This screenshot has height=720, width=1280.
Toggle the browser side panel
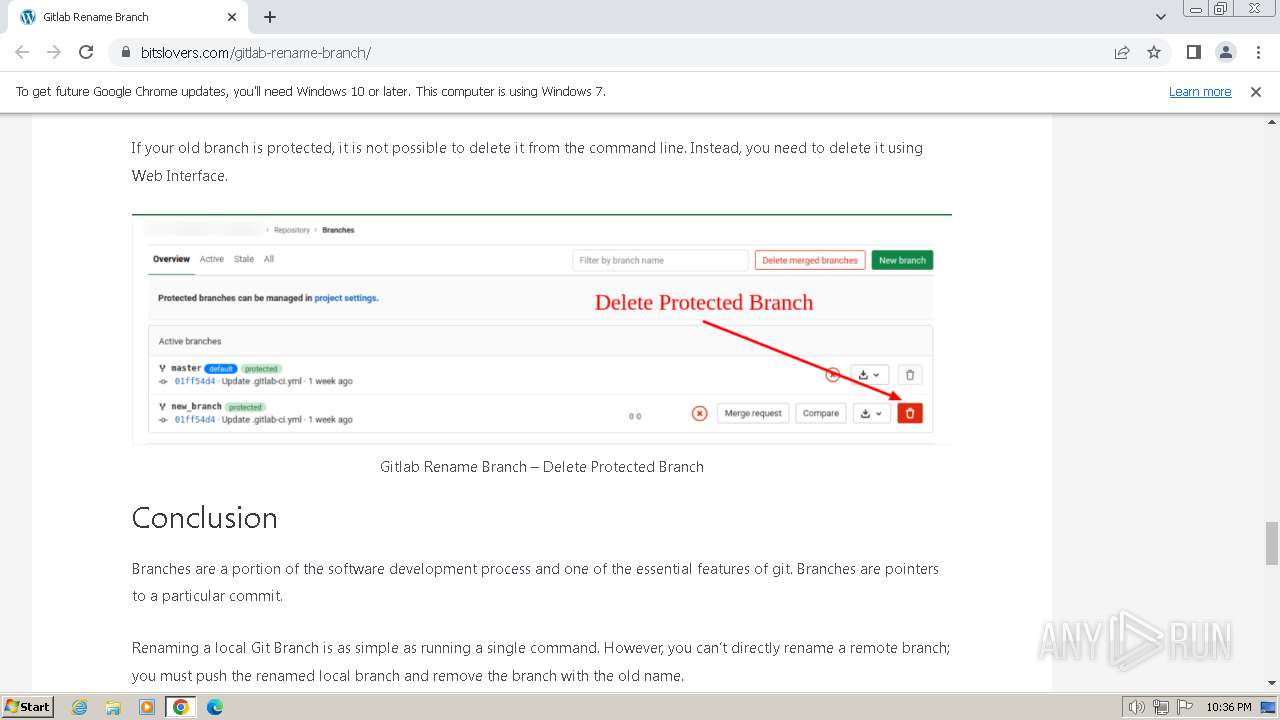click(x=1193, y=52)
